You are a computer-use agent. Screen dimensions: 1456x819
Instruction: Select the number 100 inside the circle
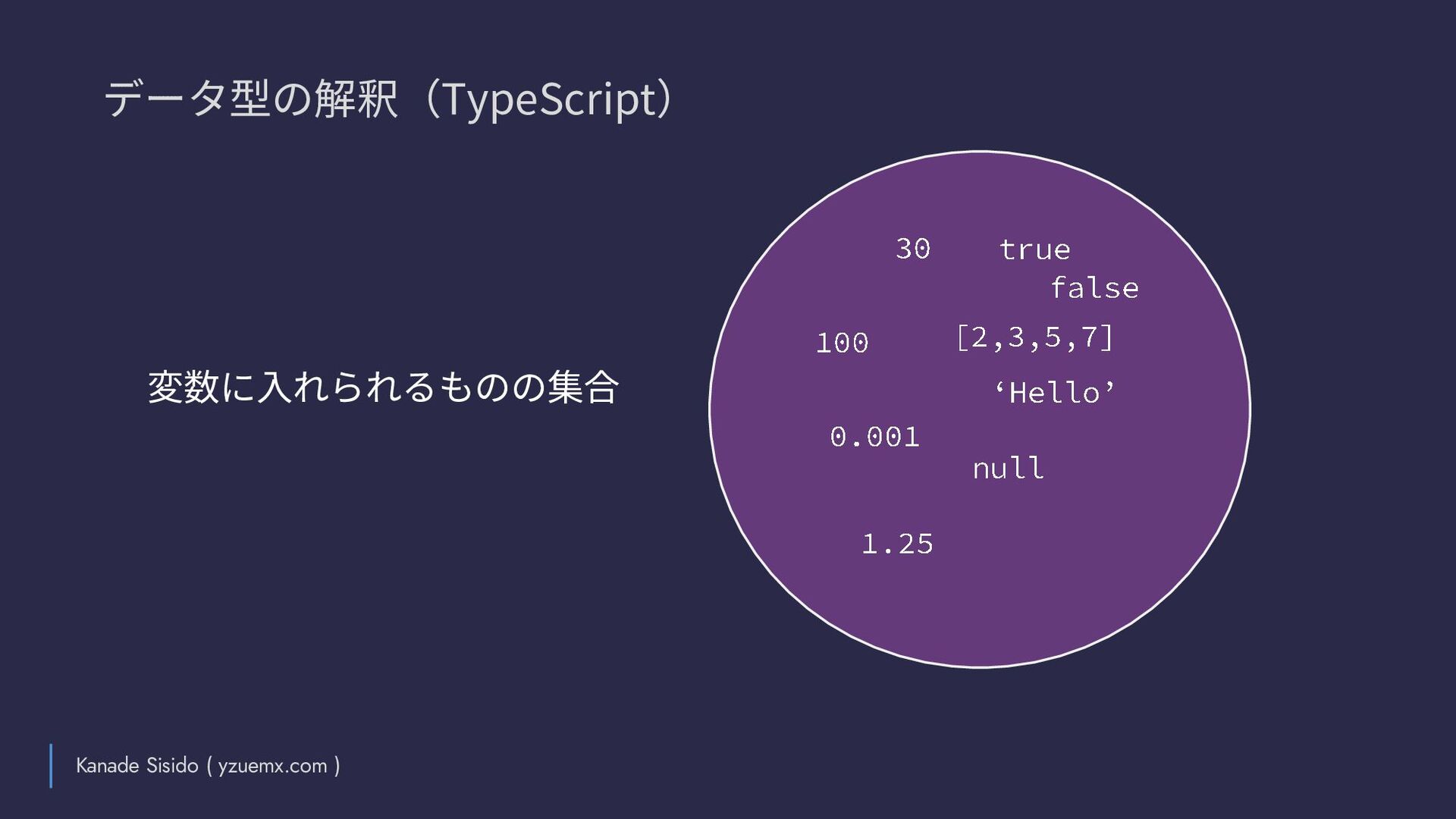(842, 343)
